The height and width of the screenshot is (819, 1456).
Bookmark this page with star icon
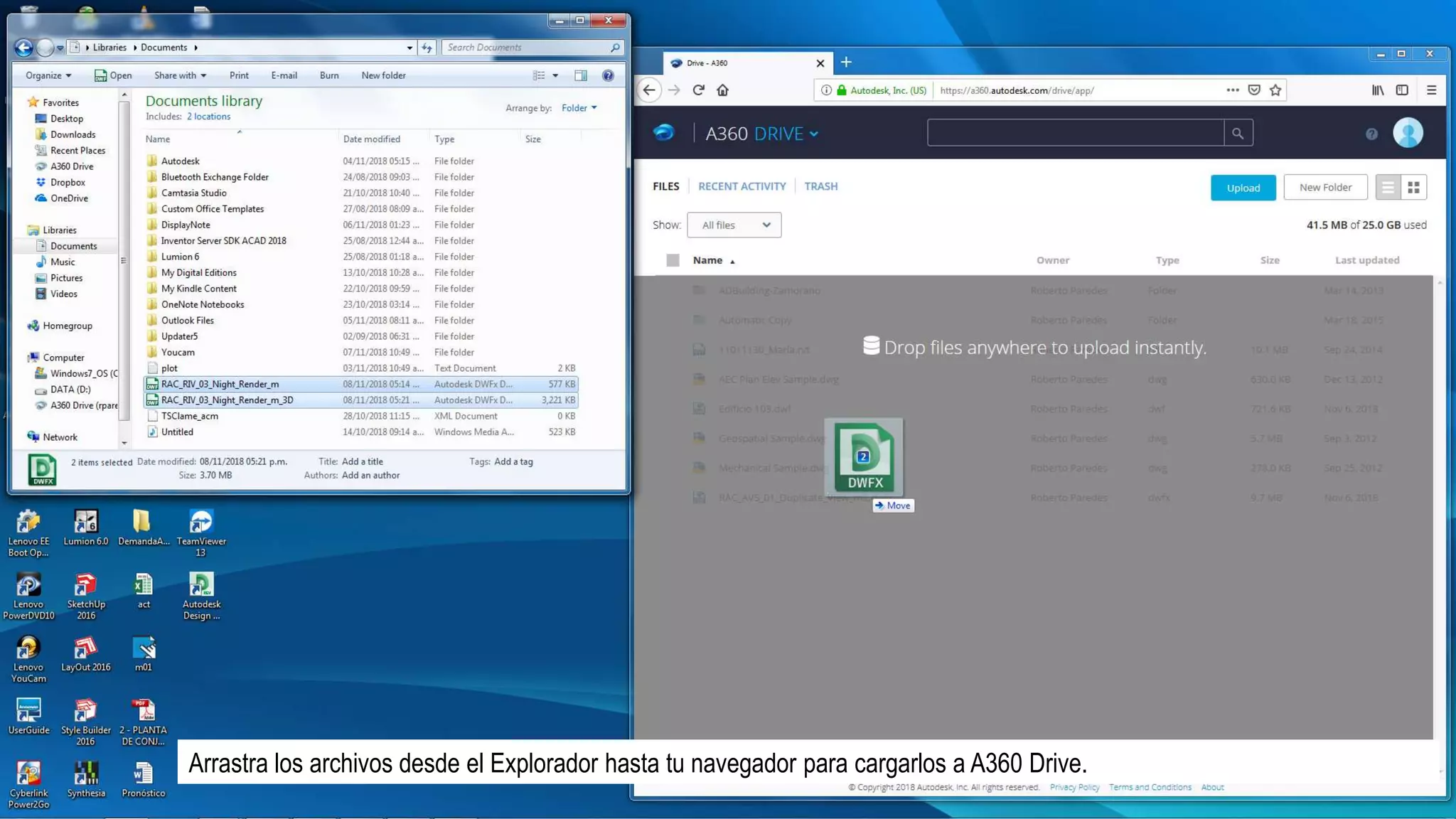point(1275,90)
